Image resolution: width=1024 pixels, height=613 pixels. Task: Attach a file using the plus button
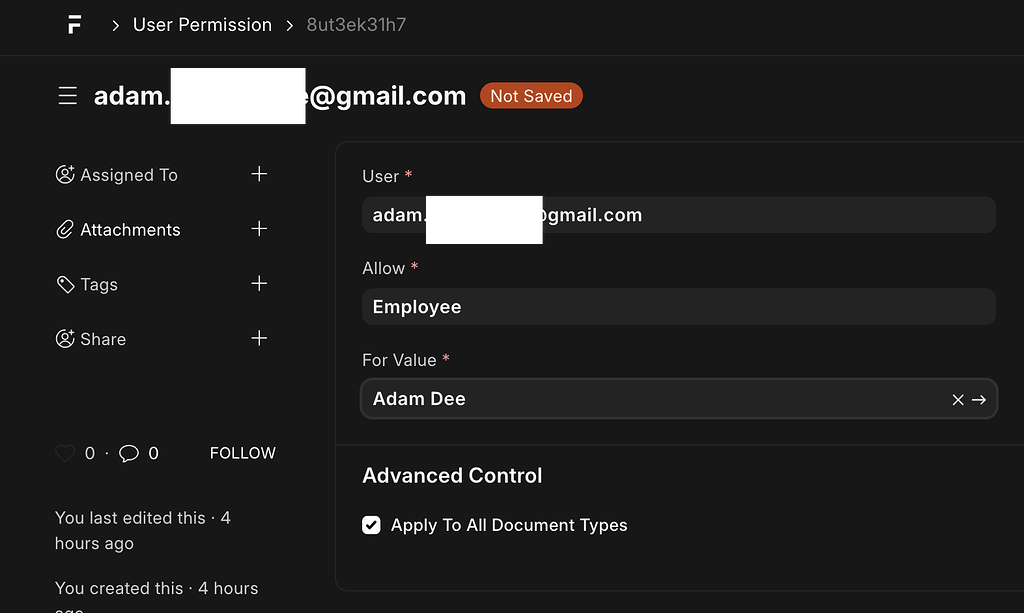click(x=259, y=228)
